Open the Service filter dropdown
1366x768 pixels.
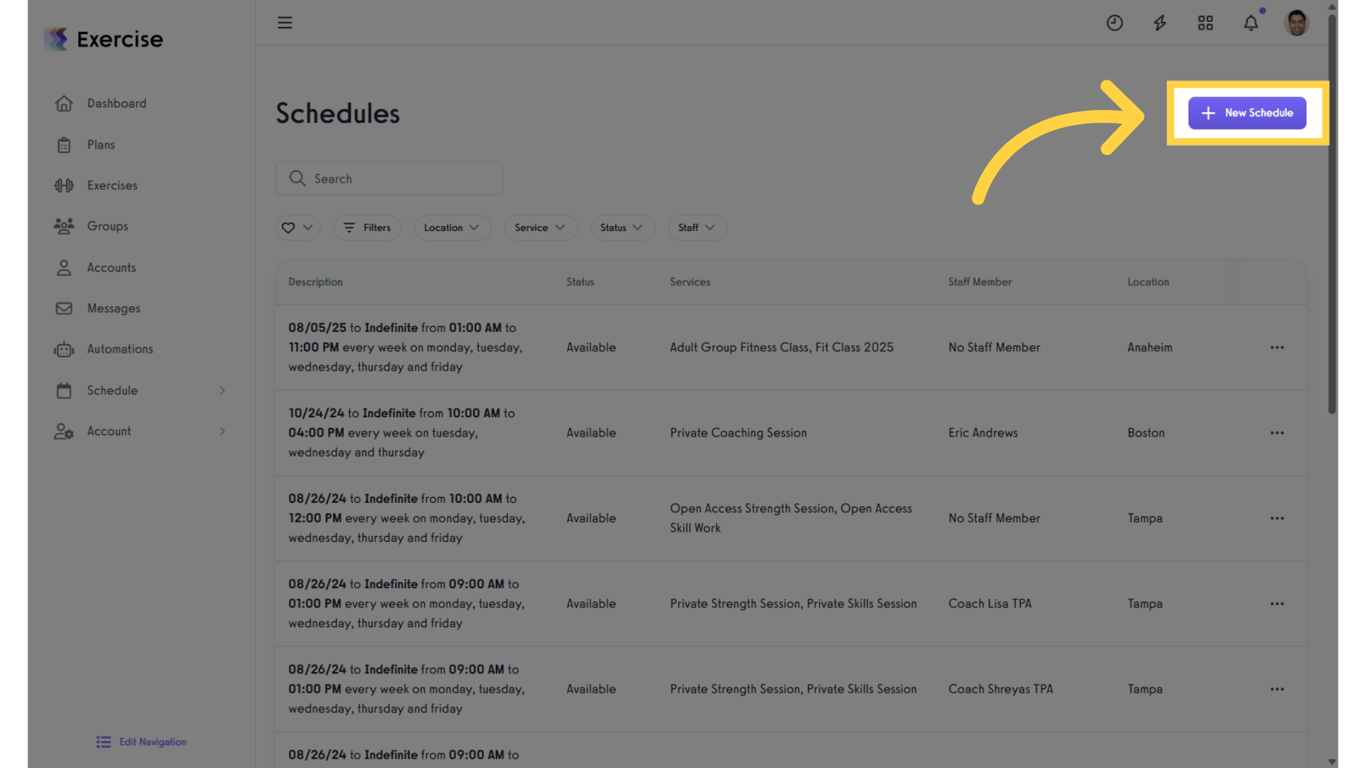tap(540, 227)
